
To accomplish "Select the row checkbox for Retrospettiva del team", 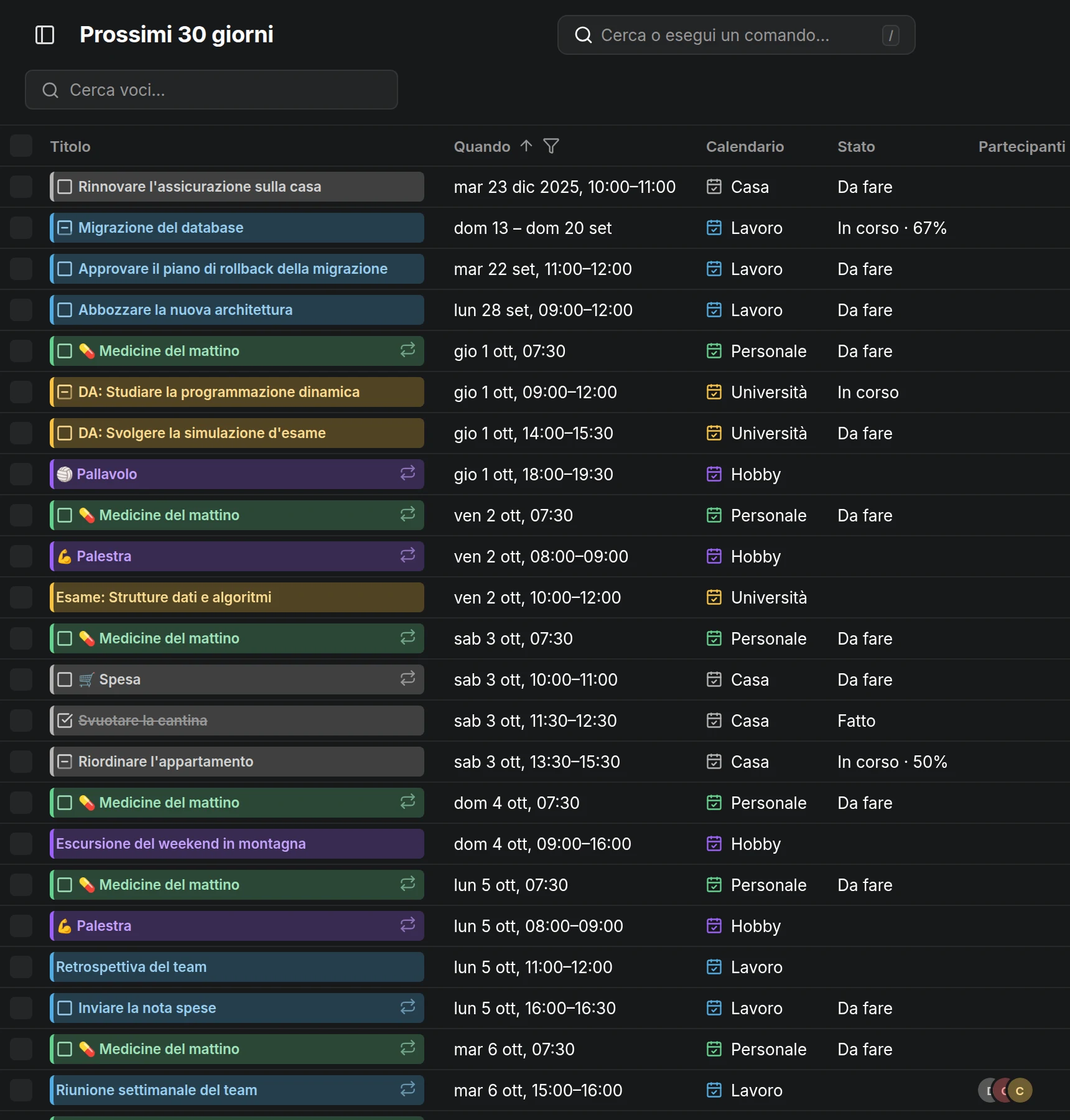I will click(x=21, y=967).
